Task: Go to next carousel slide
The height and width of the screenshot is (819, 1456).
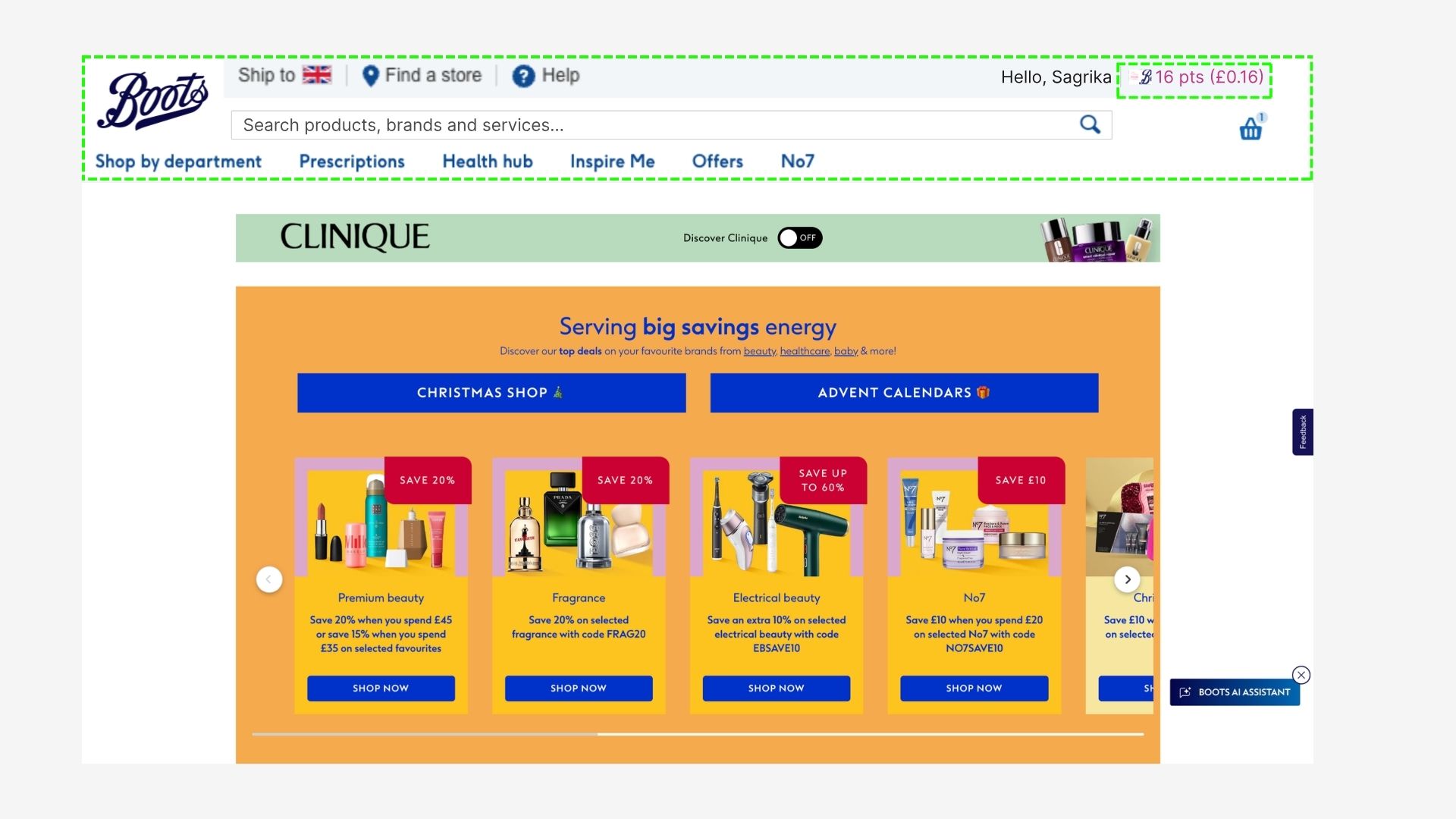Action: click(1128, 580)
